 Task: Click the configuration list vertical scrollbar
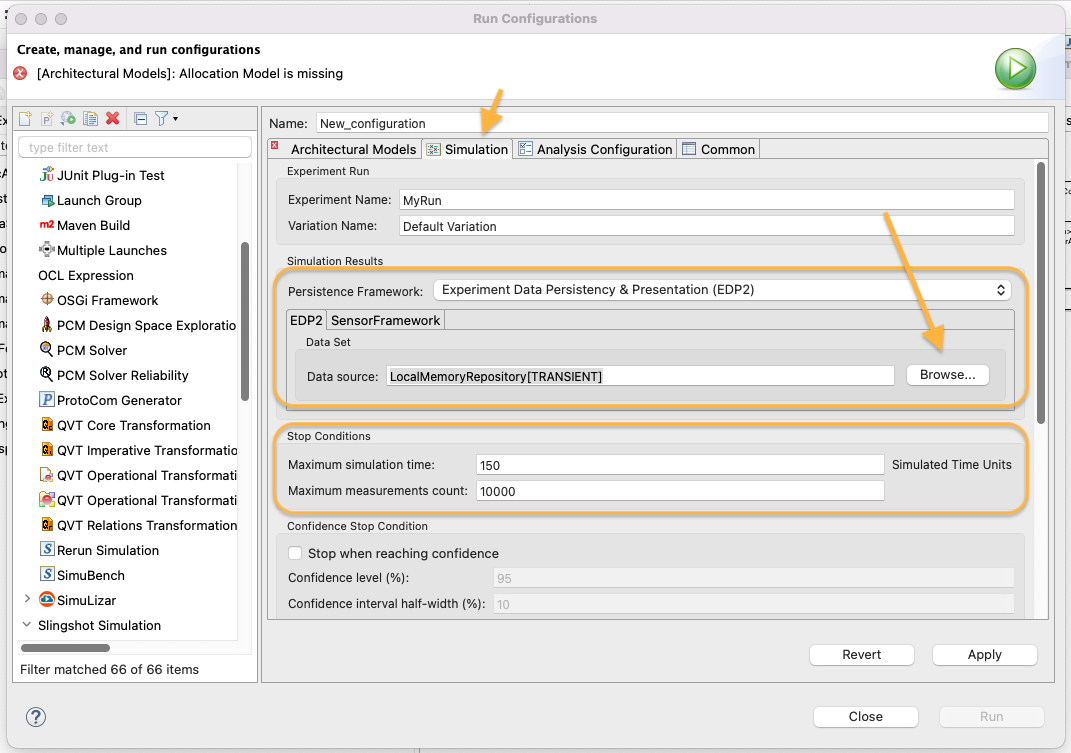[245, 321]
